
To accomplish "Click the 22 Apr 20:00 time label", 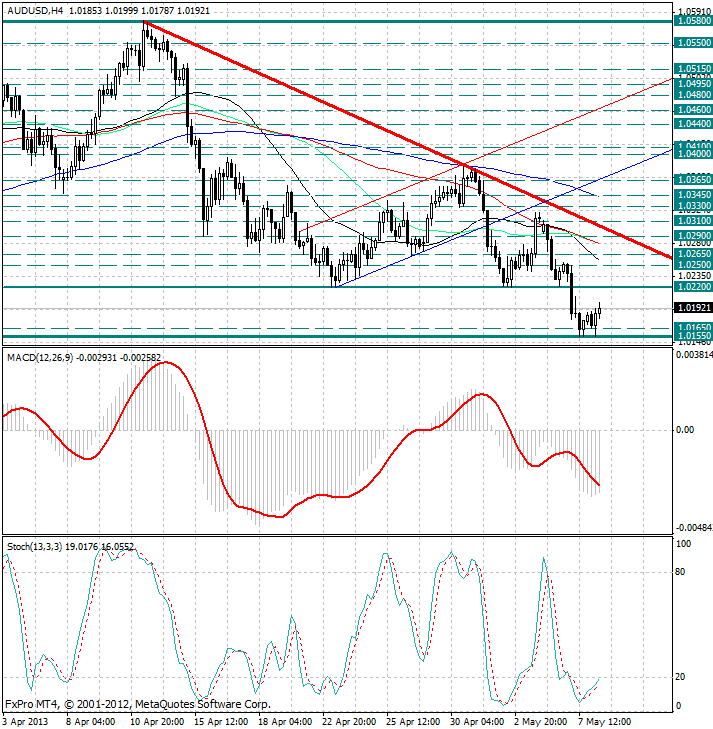I will (350, 722).
